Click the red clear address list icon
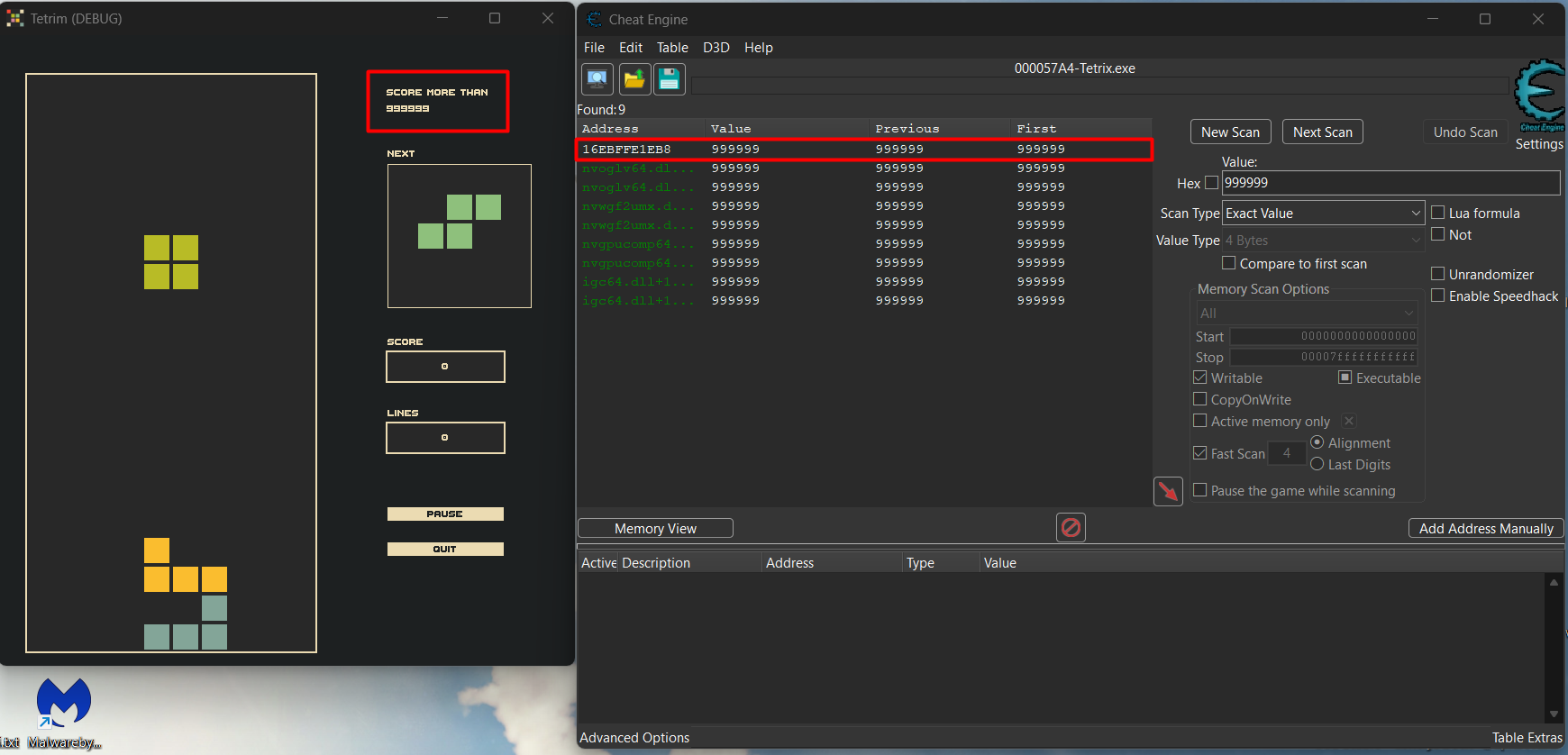Image resolution: width=1568 pixels, height=755 pixels. 1071,527
